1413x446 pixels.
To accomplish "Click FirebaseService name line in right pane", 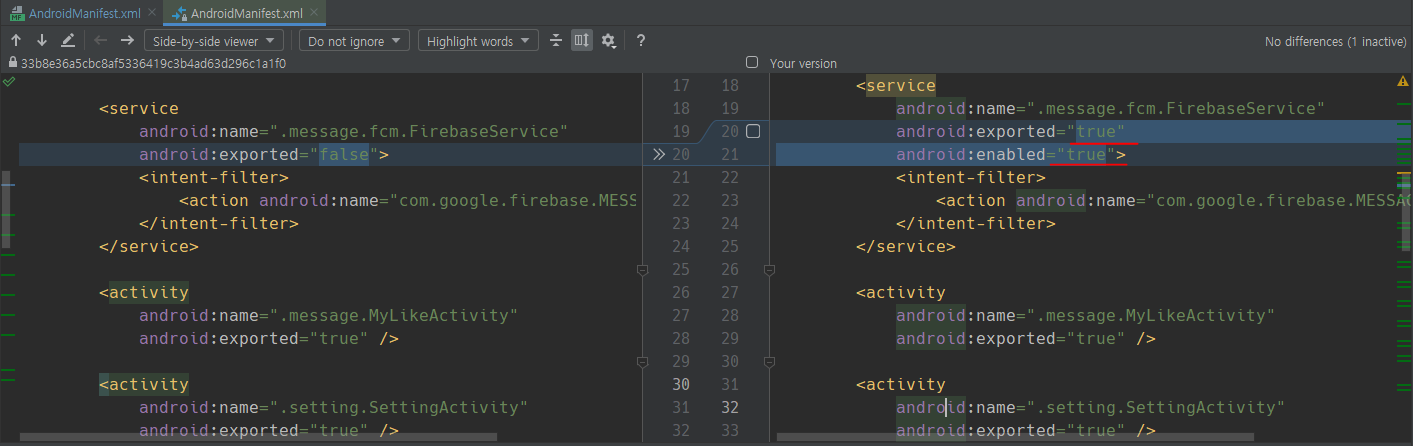I will pyautogui.click(x=1110, y=108).
